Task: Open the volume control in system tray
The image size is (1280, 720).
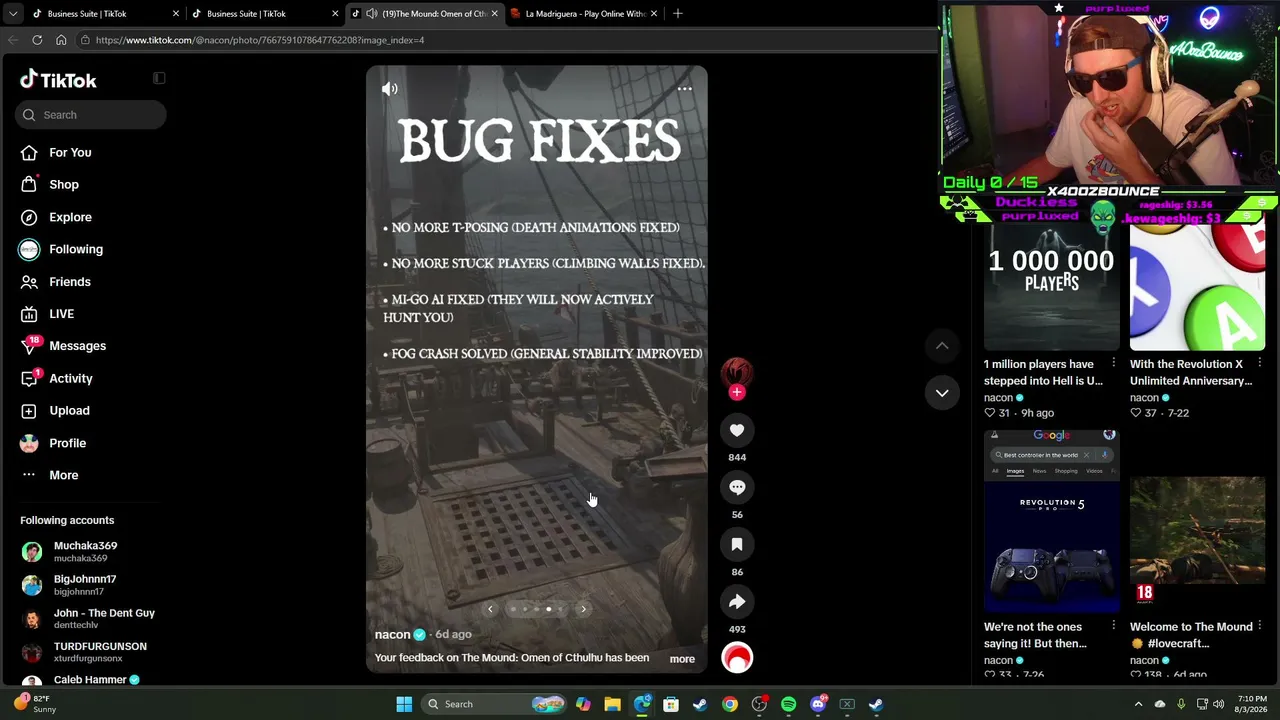Action: pos(1218,704)
